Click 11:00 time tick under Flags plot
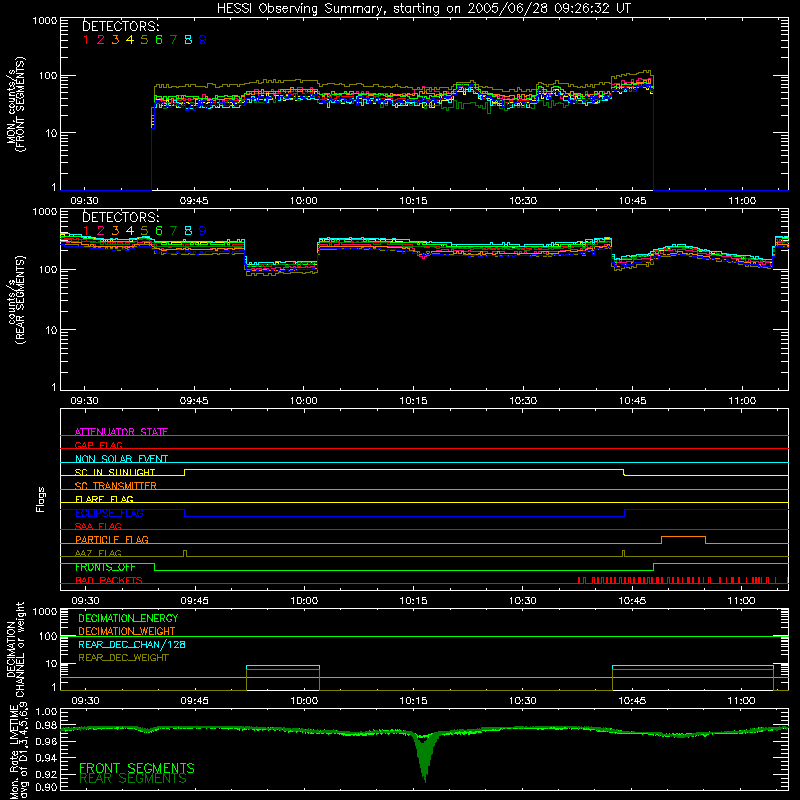 click(742, 601)
